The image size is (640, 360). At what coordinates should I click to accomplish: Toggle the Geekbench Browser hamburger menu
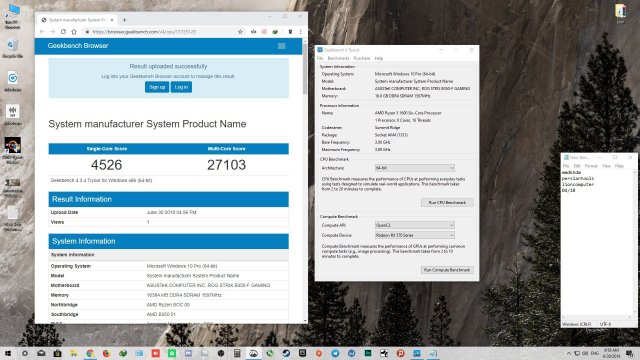(282, 46)
